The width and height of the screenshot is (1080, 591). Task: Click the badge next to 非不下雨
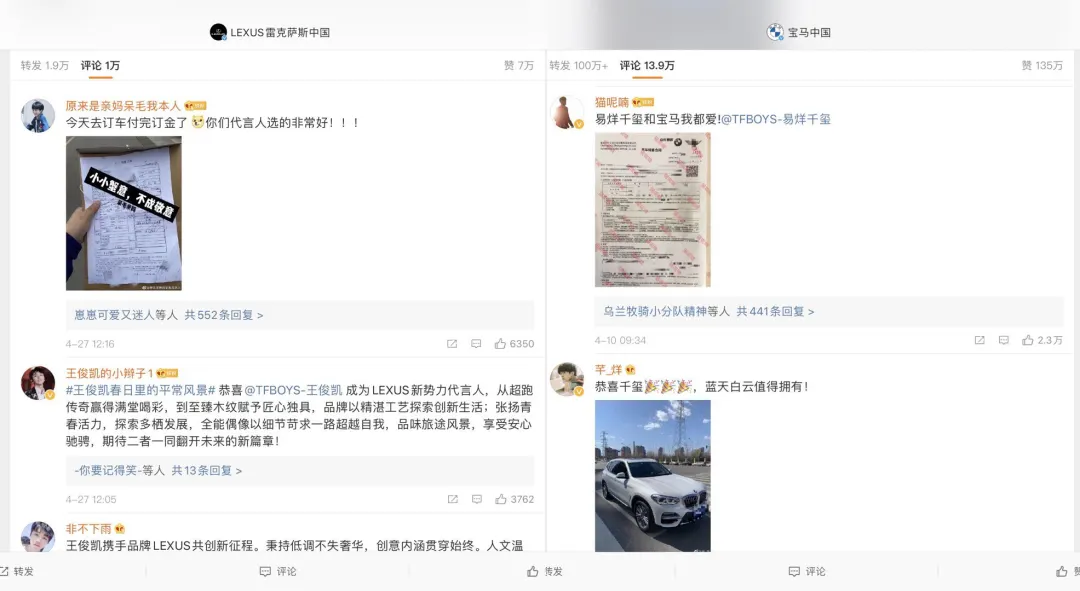coord(120,529)
